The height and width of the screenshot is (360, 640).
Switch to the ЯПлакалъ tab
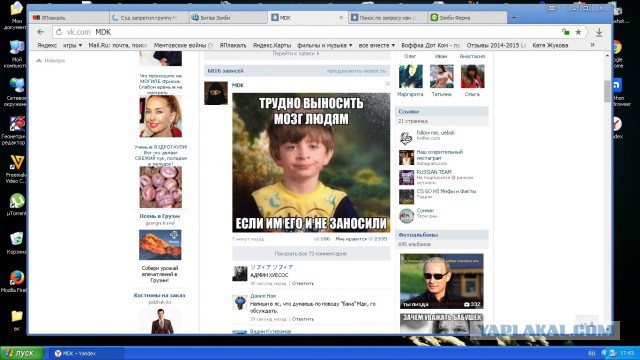tap(69, 18)
